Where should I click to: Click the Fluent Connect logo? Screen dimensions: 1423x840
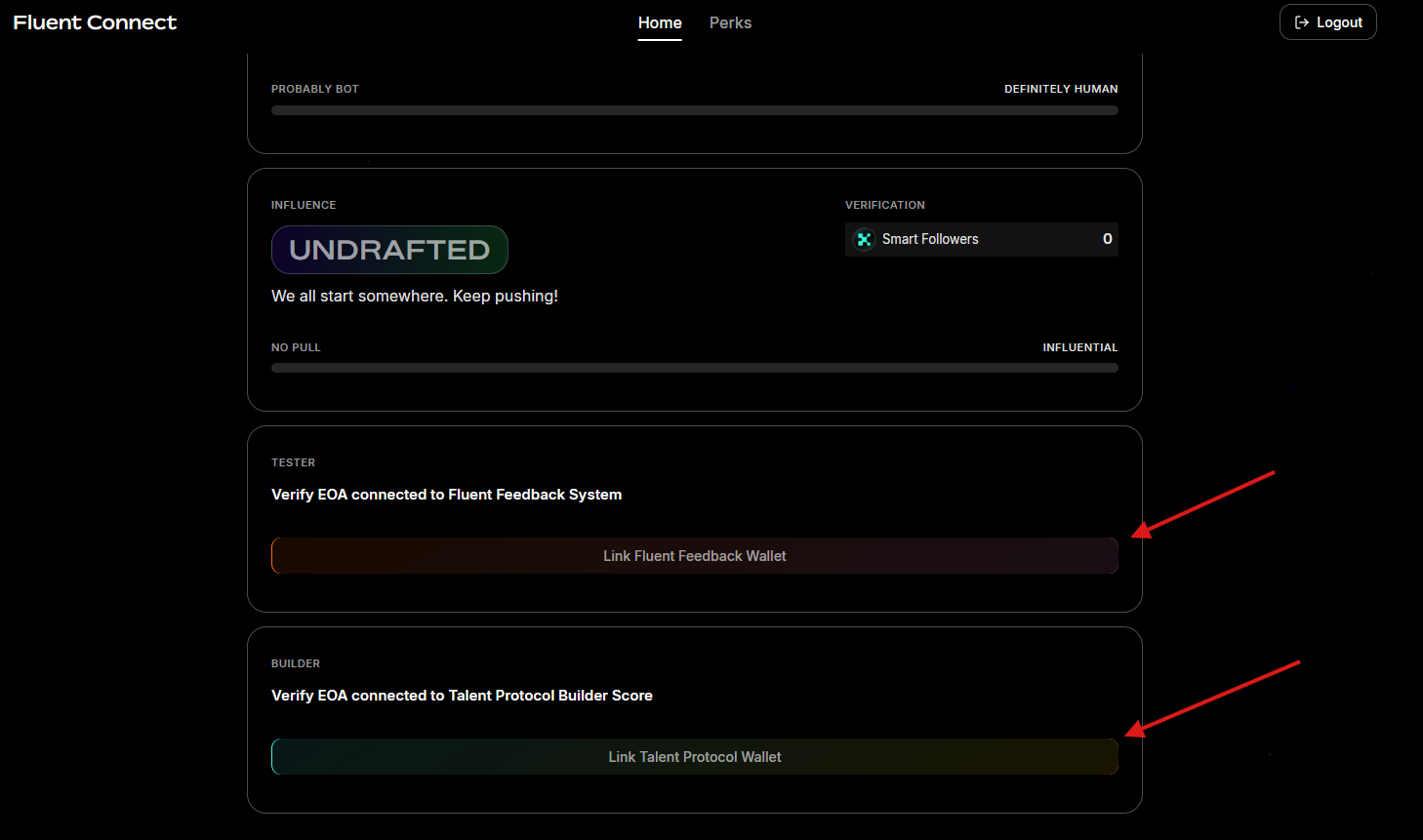click(95, 22)
